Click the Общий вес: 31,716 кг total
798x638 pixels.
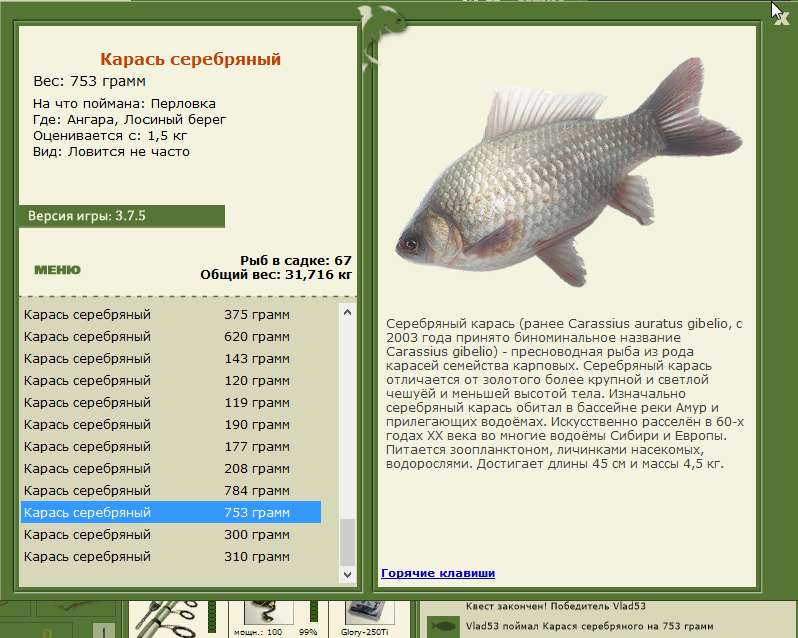276,275
